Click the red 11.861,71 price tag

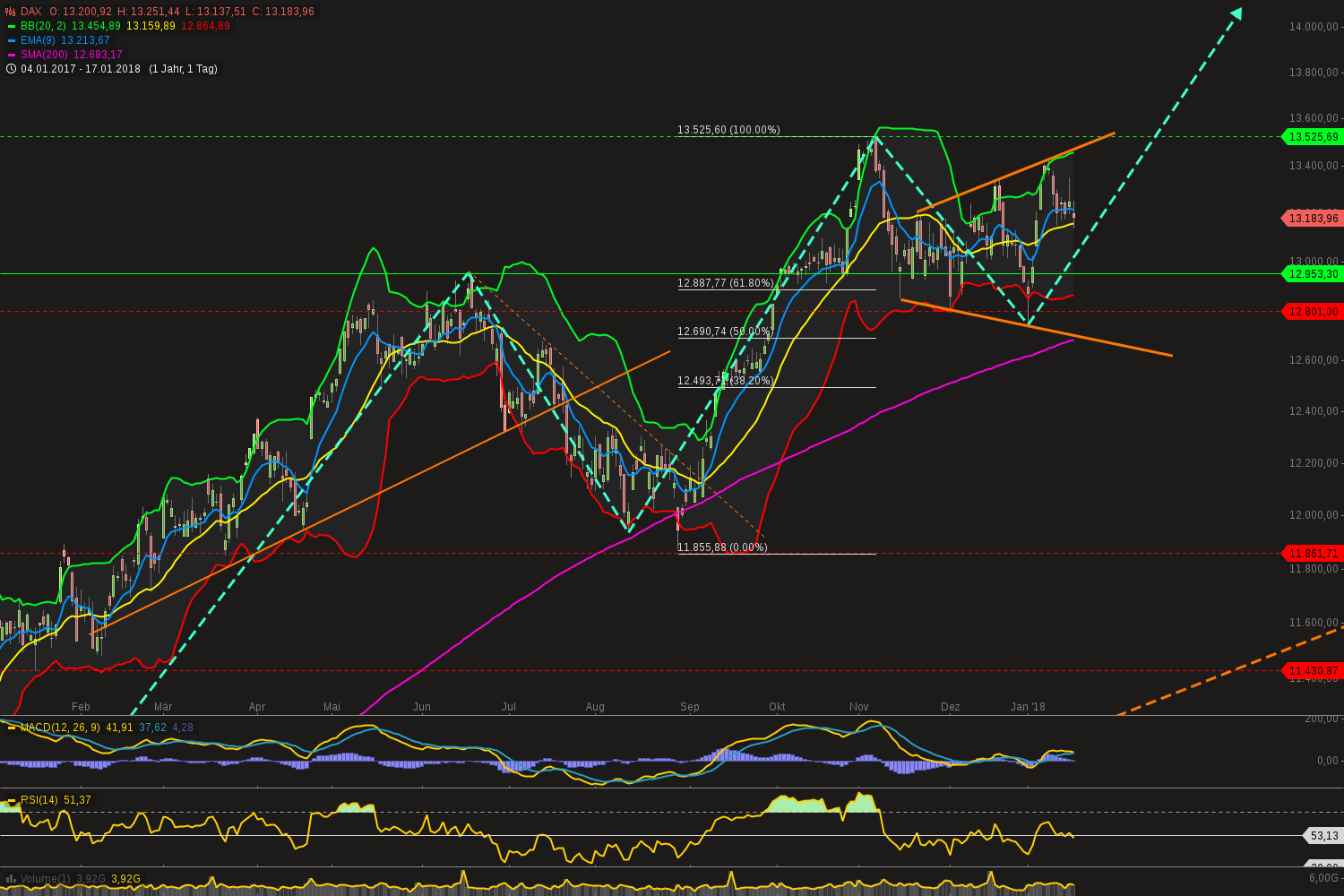(x=1314, y=554)
